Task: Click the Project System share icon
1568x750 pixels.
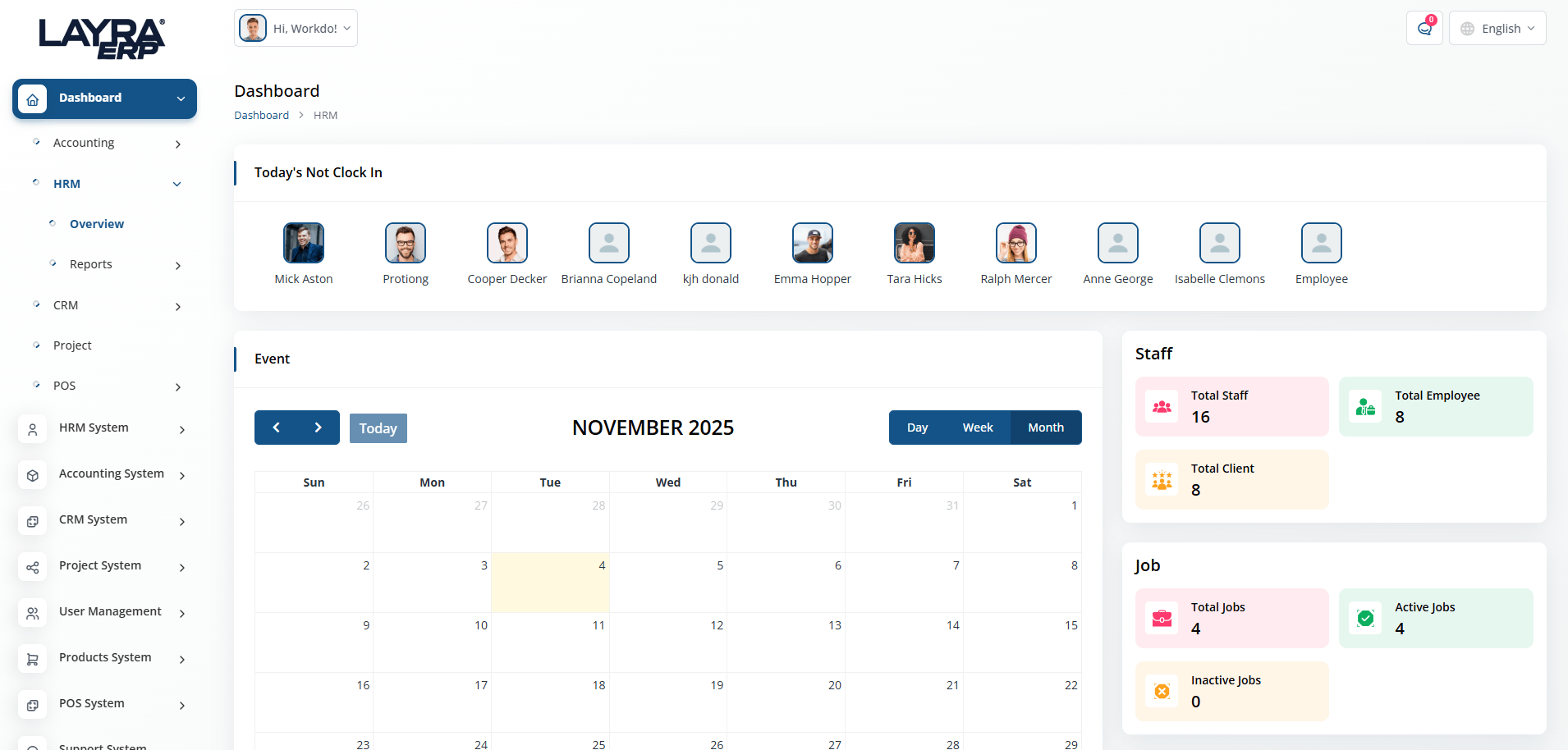Action: (32, 567)
